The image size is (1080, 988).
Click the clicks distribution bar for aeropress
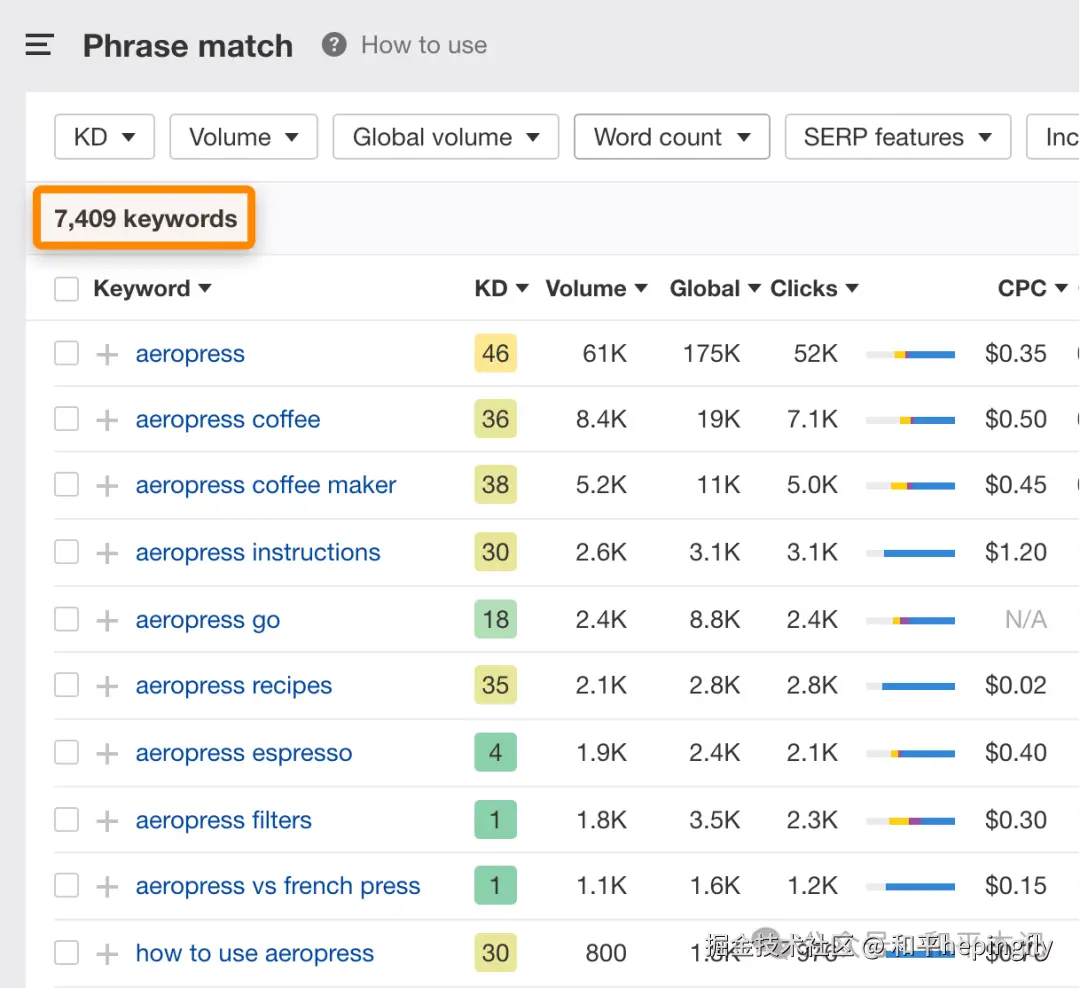pos(910,354)
